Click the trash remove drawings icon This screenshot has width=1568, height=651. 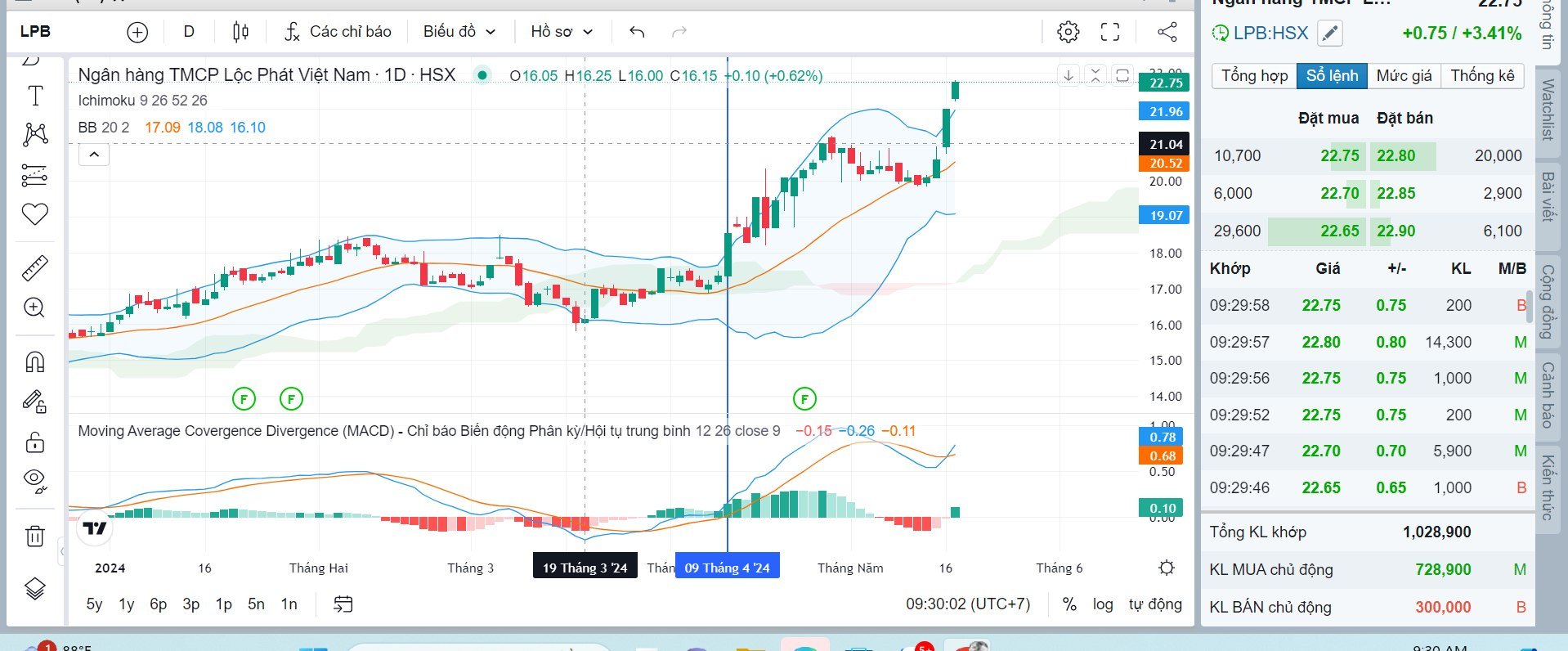(35, 537)
